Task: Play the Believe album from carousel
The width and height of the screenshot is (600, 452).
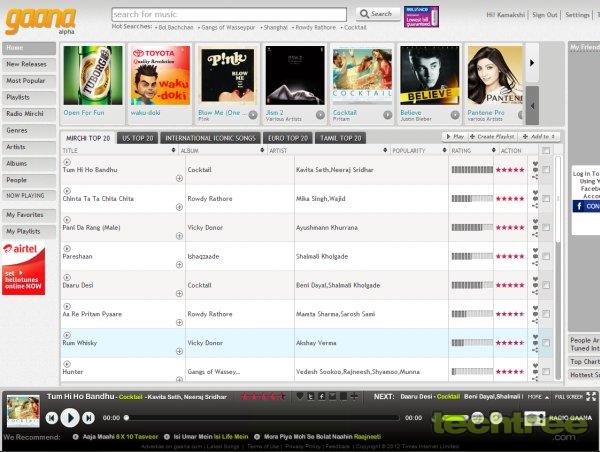Action: click(455, 115)
